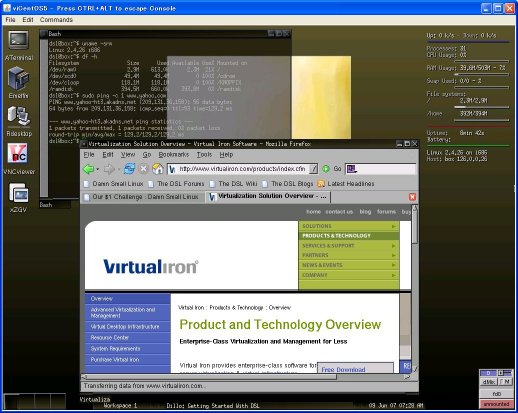The image size is (518, 413).
Task: Switch to Our #1 Challenge Damn Small Linux tab
Action: [142, 197]
